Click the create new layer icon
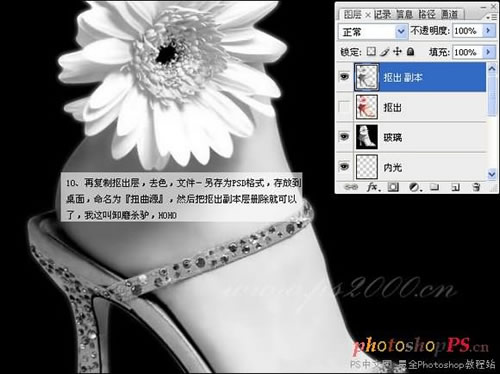The height and width of the screenshot is (374, 500). point(455,187)
